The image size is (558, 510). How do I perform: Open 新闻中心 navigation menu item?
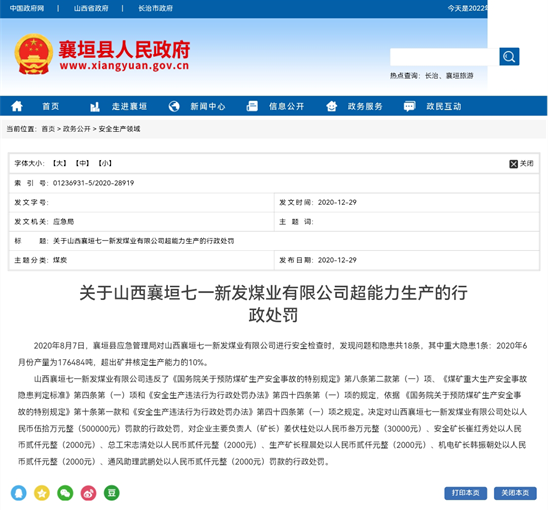[x=208, y=106]
